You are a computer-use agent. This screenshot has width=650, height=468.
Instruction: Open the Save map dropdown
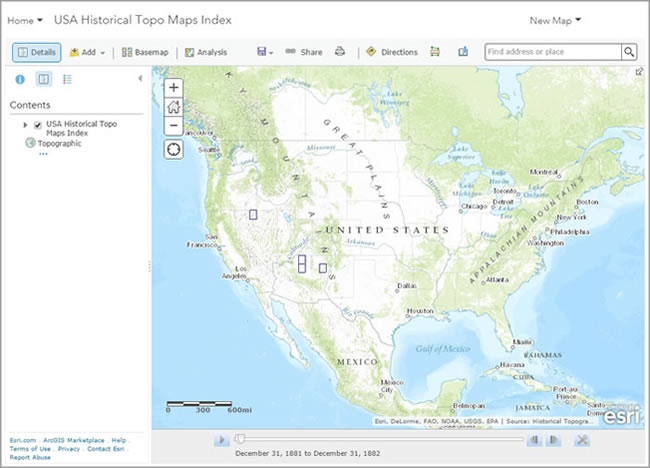click(x=265, y=52)
